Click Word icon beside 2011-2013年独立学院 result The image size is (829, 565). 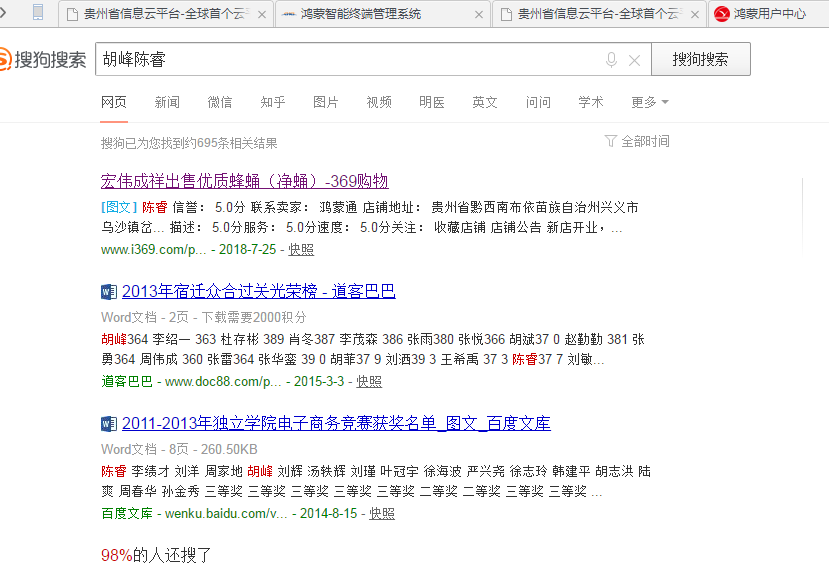coord(109,424)
